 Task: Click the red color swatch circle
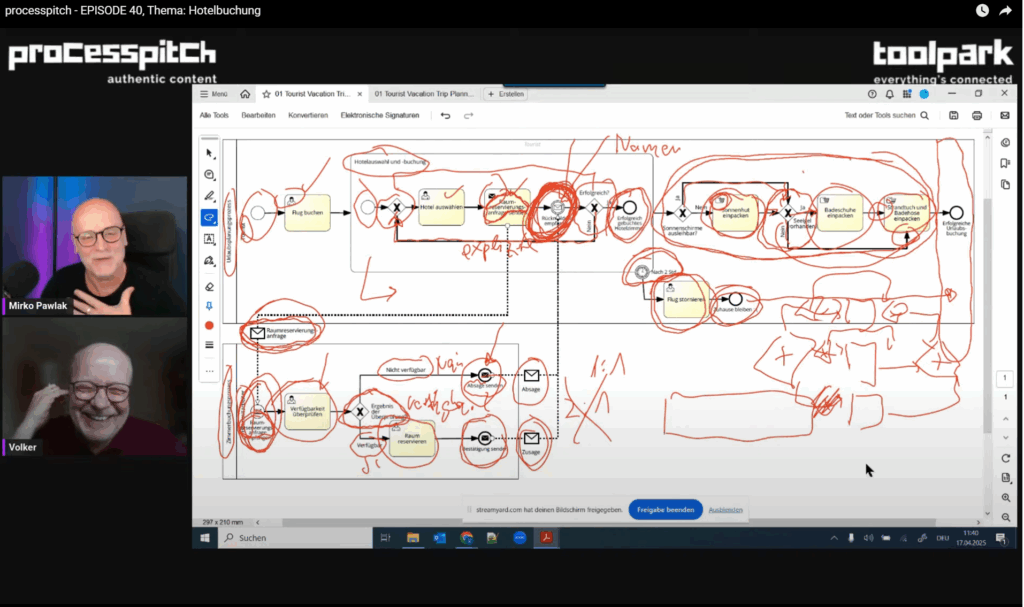coord(209,325)
